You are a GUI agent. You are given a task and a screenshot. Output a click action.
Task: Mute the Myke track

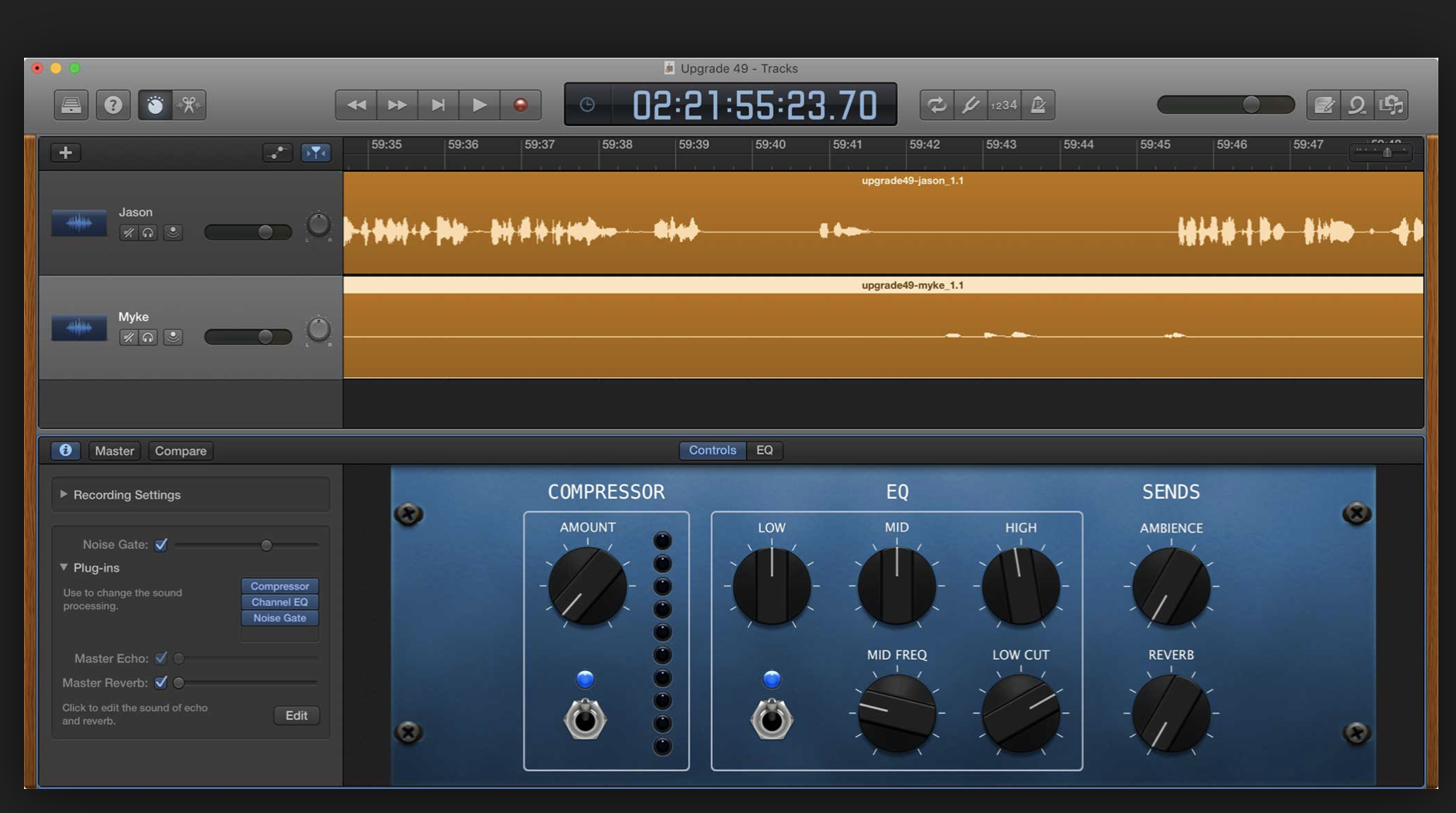(x=128, y=337)
